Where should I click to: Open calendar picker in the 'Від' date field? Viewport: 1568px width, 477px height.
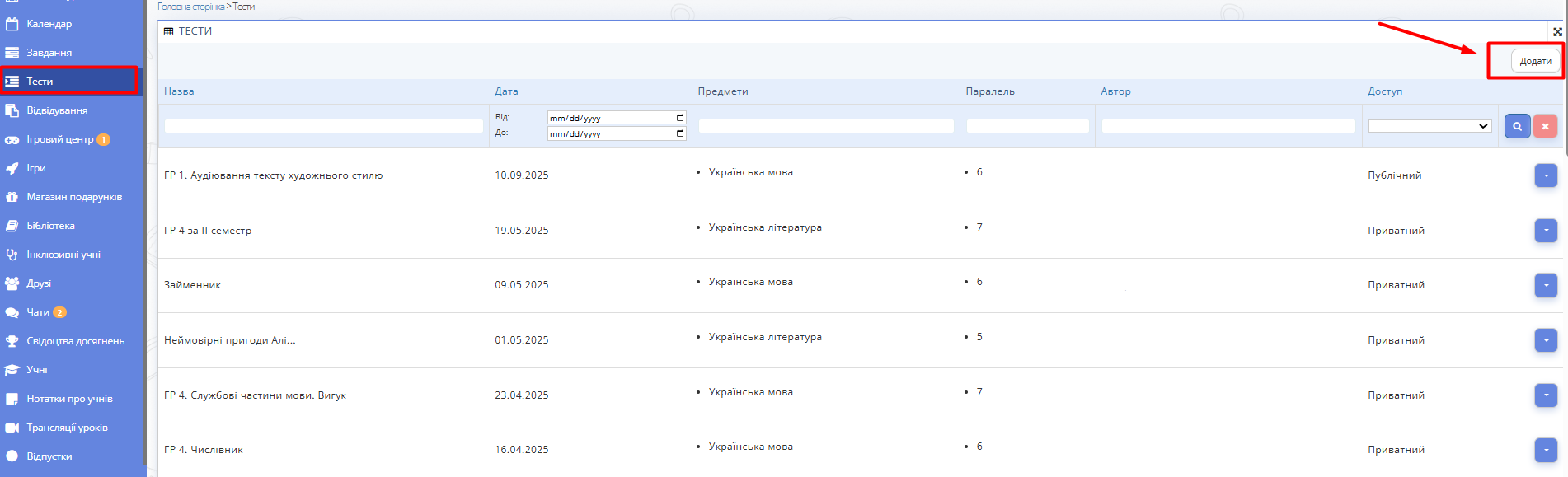point(680,118)
